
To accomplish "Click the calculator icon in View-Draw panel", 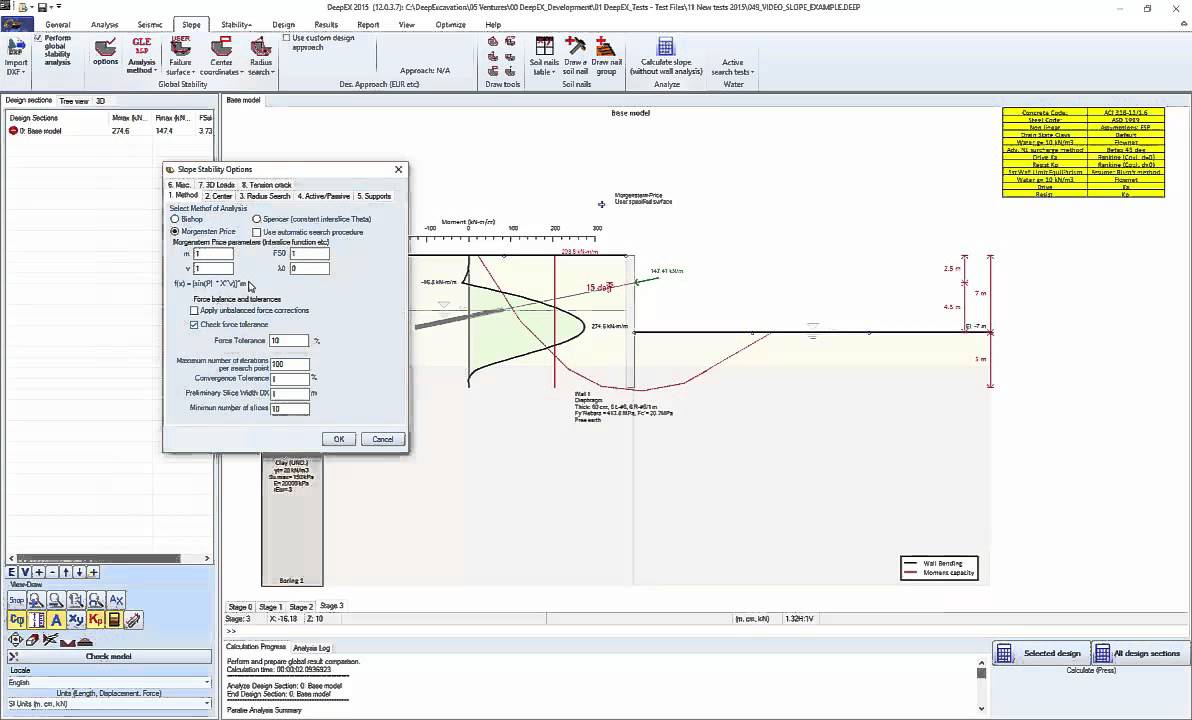I will (x=115, y=620).
